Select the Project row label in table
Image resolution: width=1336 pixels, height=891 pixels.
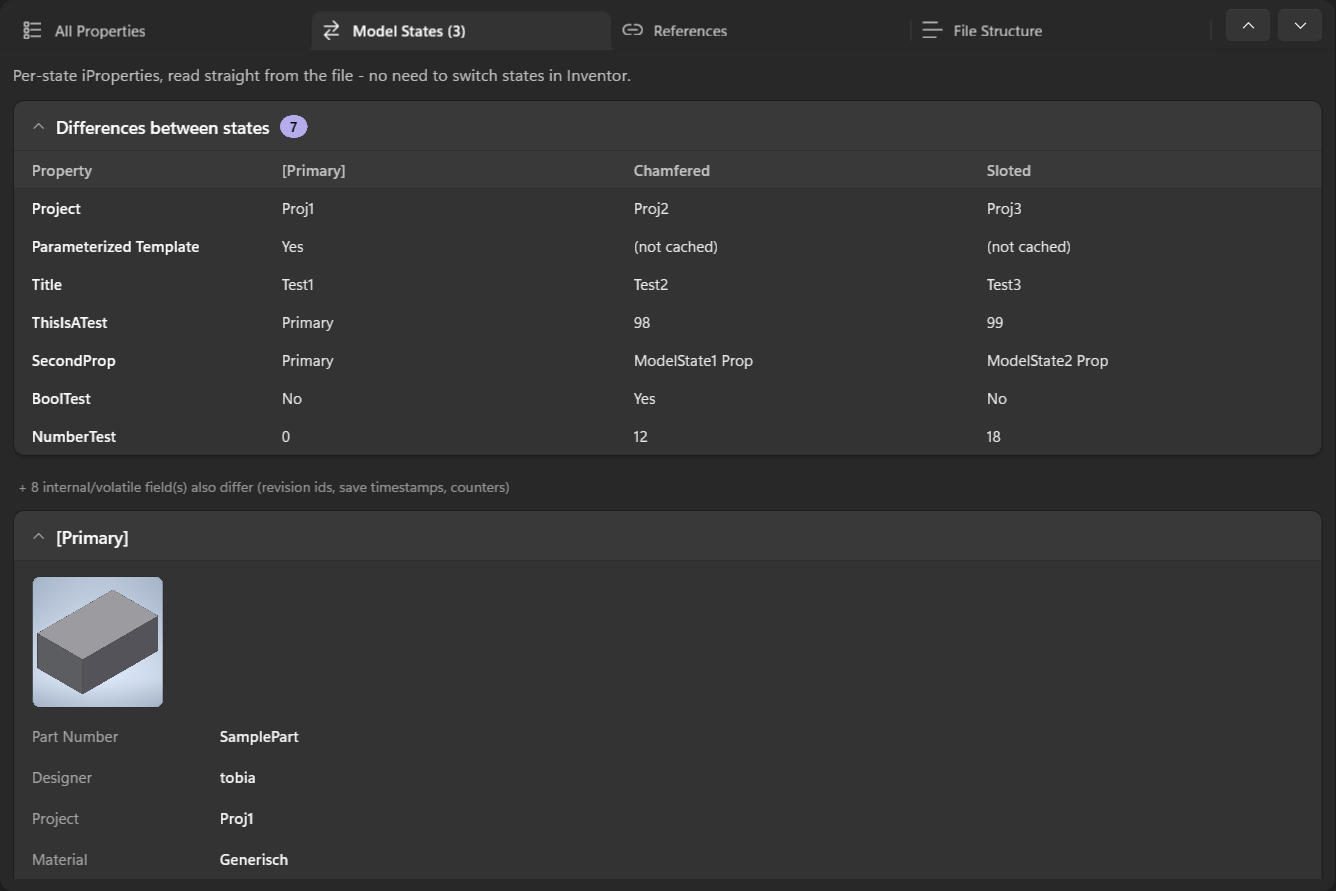pyautogui.click(x=56, y=209)
